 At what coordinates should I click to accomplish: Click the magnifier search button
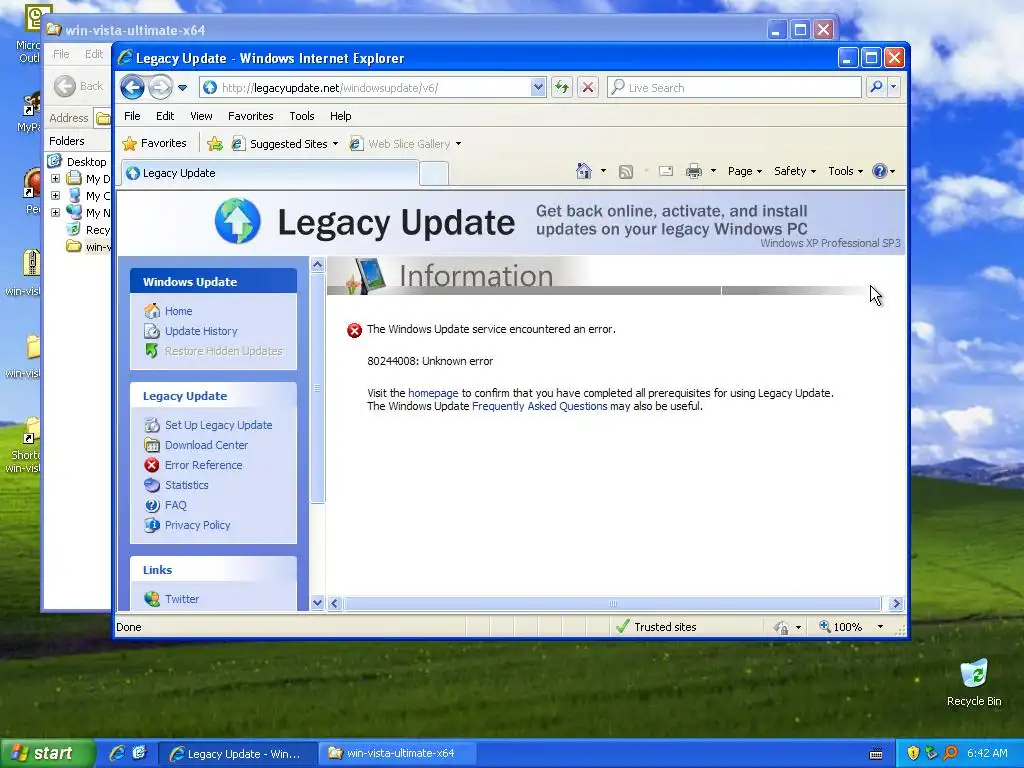pyautogui.click(x=876, y=88)
